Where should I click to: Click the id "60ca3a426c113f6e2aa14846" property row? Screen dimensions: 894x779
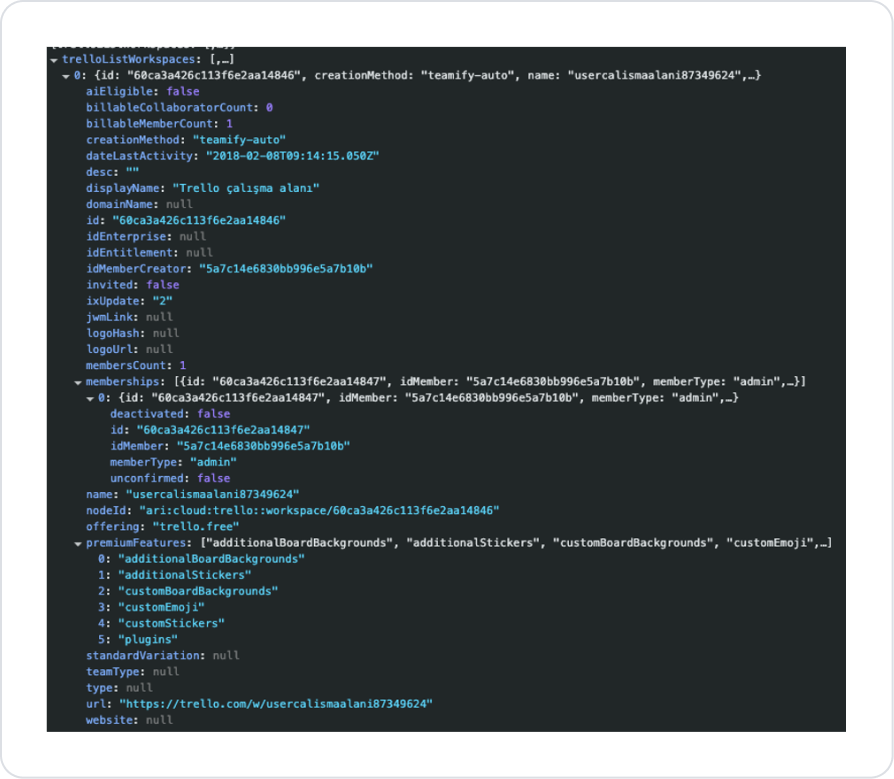point(186,220)
